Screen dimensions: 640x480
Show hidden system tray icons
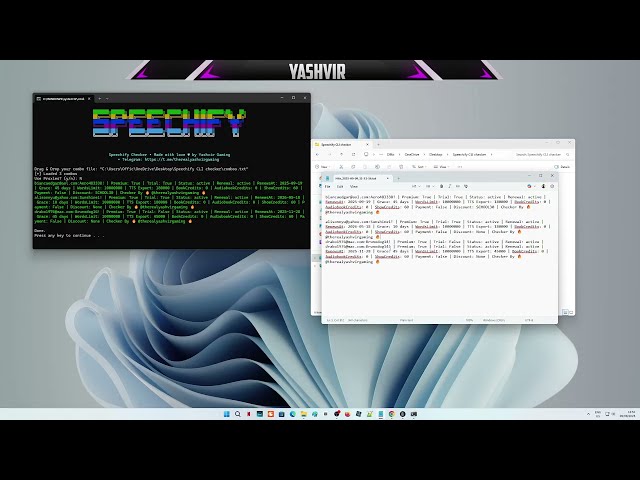[588, 414]
